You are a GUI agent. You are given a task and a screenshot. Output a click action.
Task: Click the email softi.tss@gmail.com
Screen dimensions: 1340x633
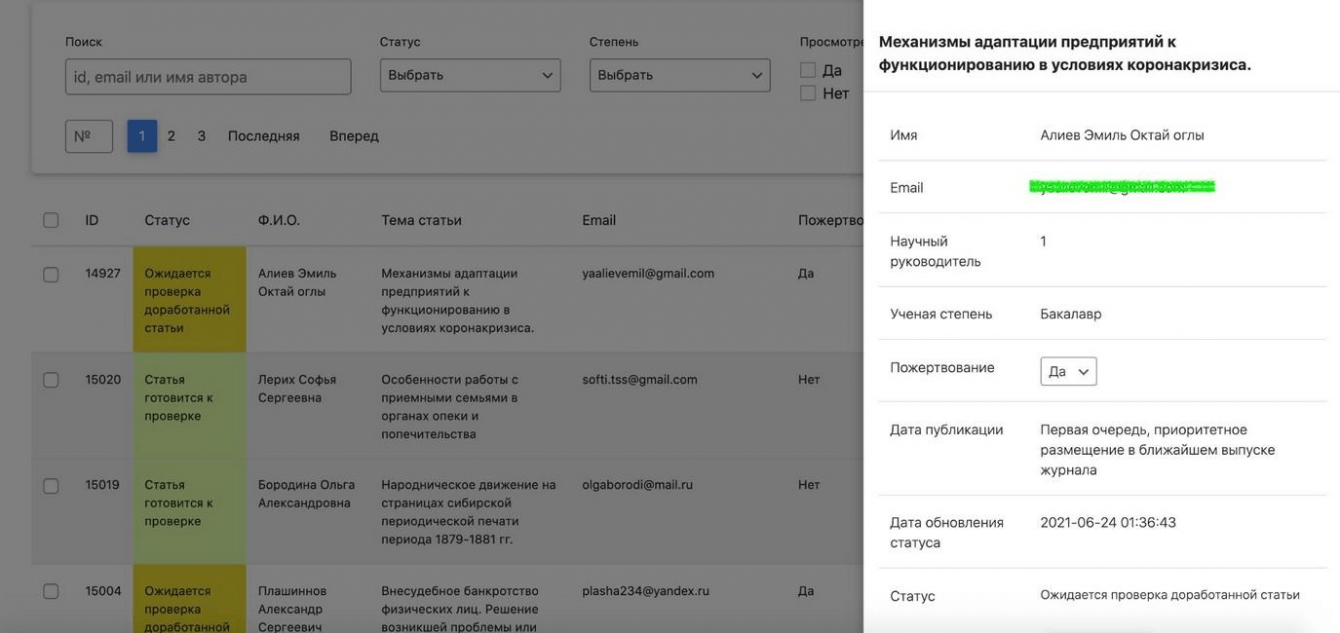click(640, 380)
